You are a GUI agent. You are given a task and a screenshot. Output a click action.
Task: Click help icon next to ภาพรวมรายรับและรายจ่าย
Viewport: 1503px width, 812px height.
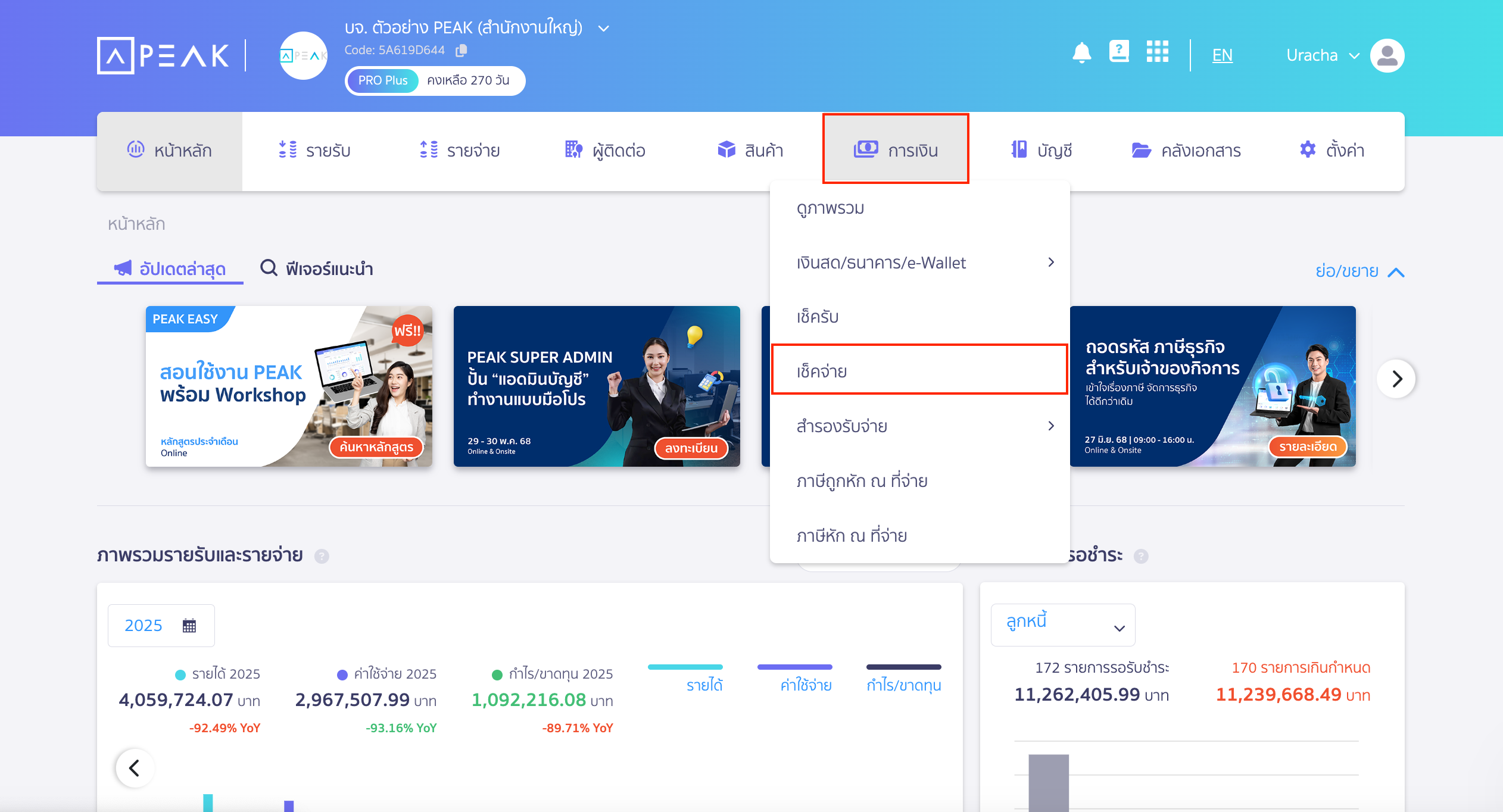pos(322,556)
